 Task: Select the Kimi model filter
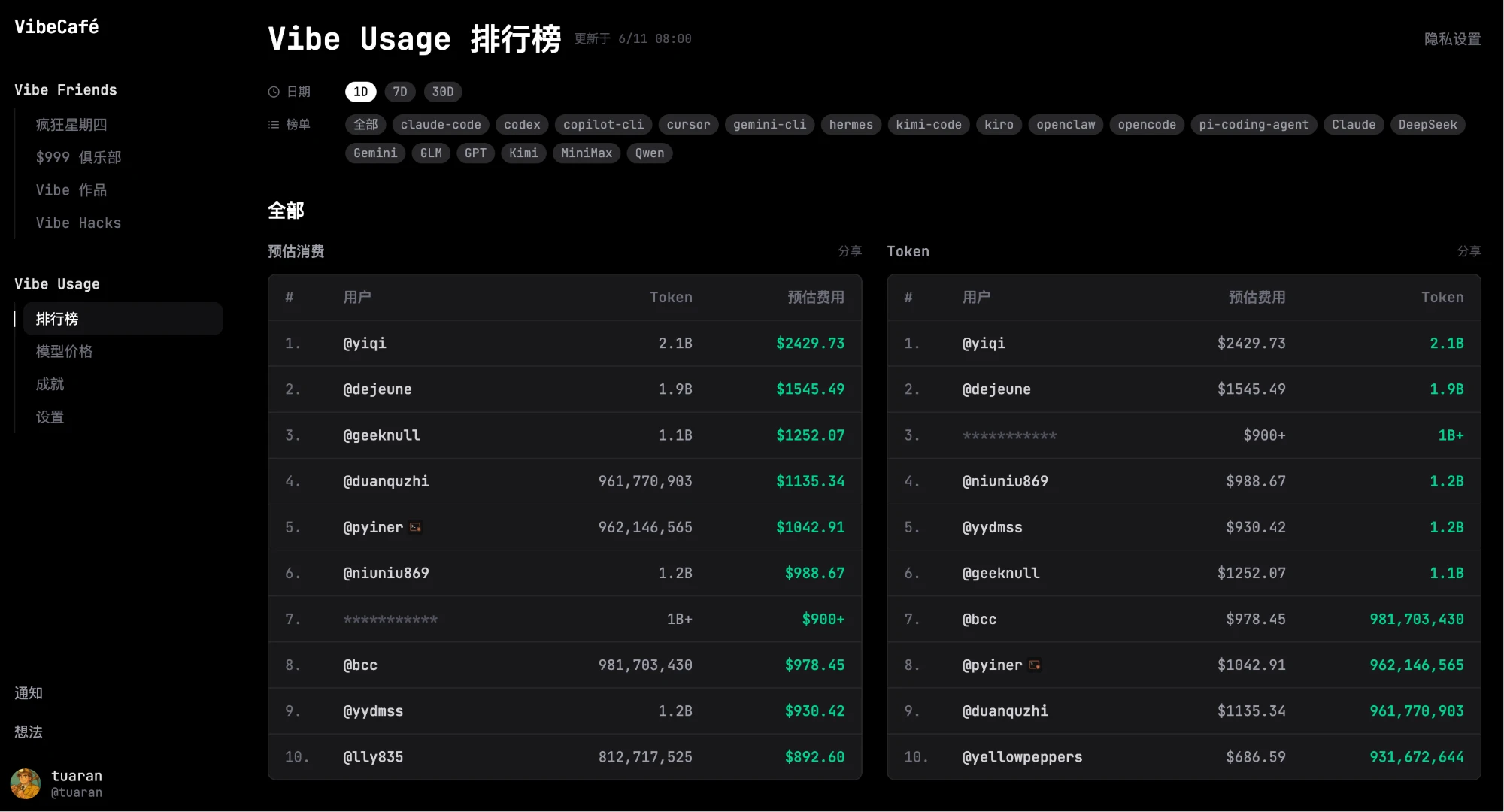tap(523, 153)
